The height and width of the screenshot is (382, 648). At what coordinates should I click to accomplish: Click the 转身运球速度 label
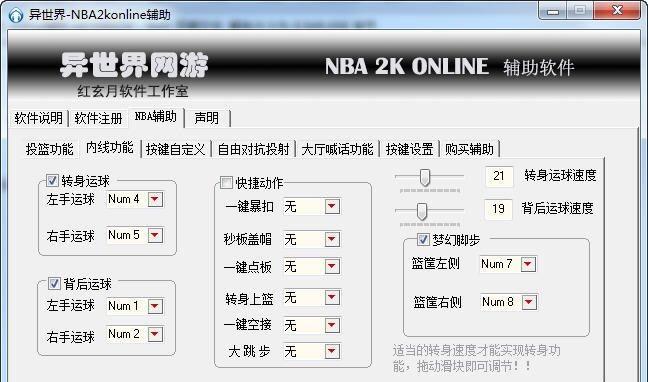pyautogui.click(x=560, y=175)
